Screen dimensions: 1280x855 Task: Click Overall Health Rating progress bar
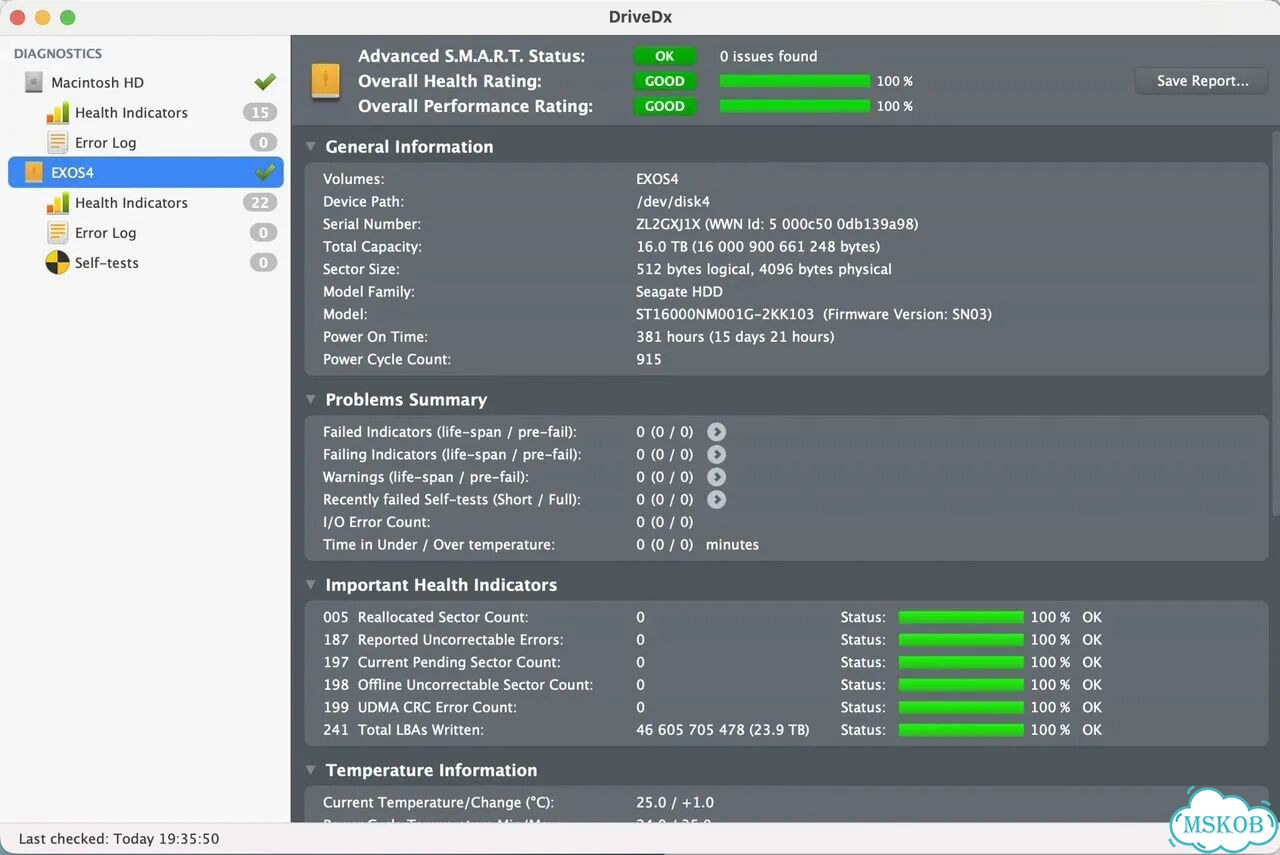click(795, 81)
